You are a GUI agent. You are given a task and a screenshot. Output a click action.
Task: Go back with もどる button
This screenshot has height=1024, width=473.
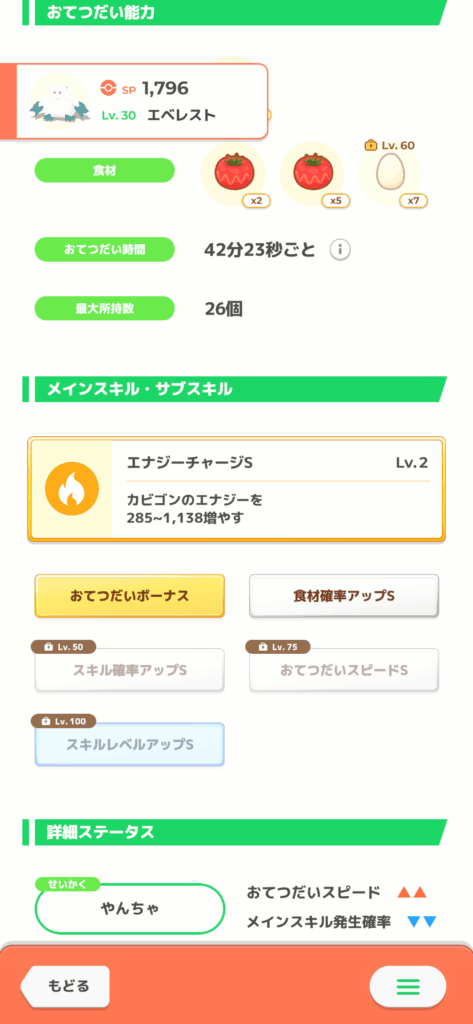coord(65,985)
